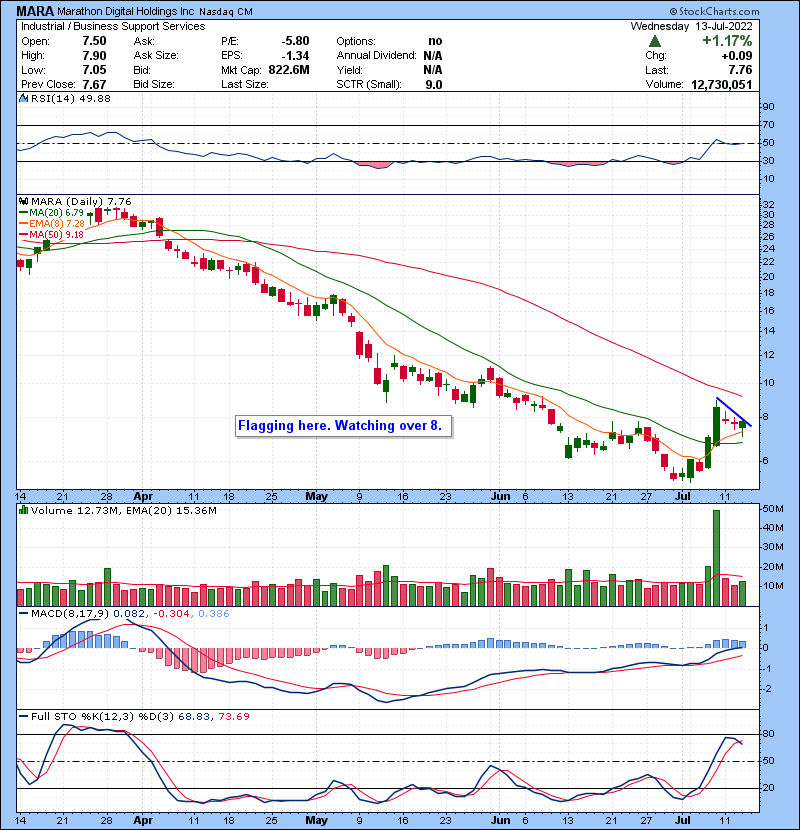Click the Last price value 7.76
This screenshot has height=830, width=800.
point(740,70)
